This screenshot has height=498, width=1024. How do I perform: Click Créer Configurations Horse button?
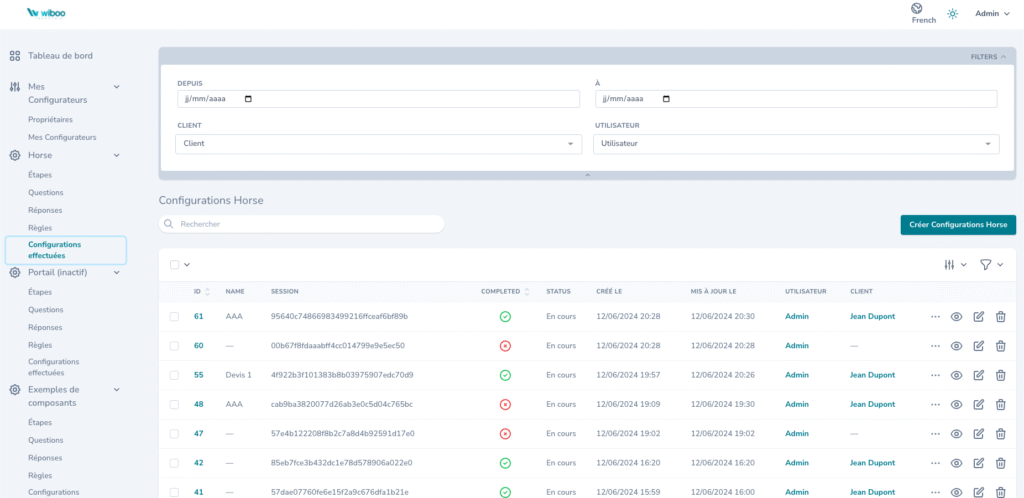[957, 225]
